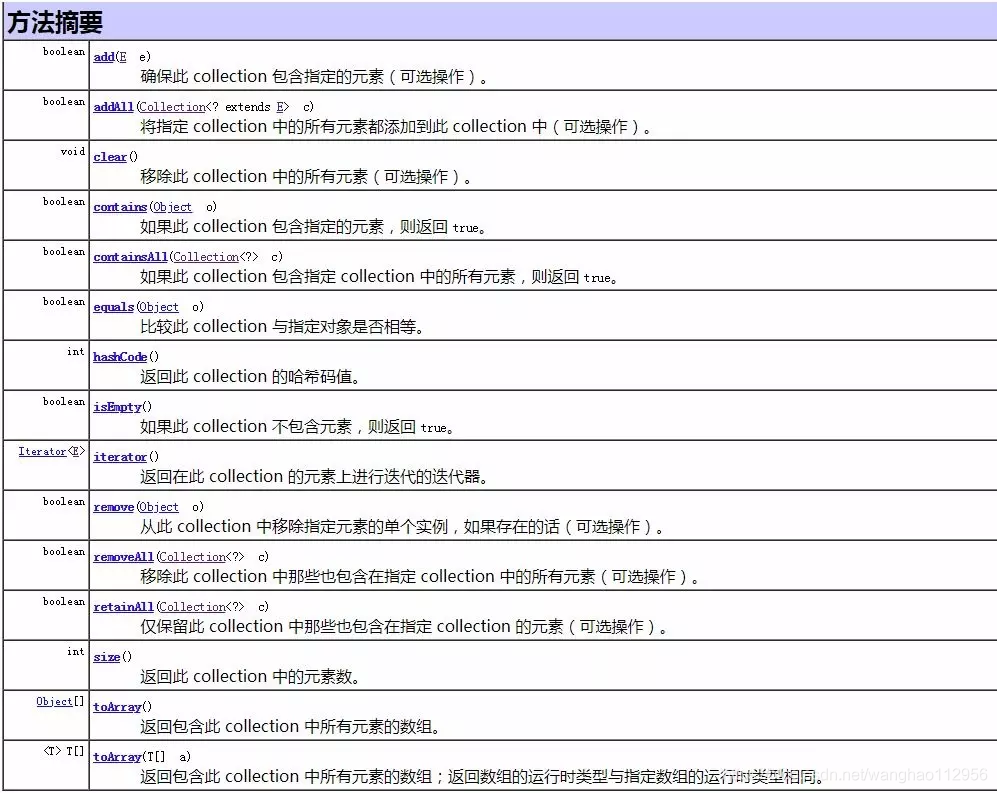Open the add method documentation link
This screenshot has width=997, height=793.
(x=102, y=57)
